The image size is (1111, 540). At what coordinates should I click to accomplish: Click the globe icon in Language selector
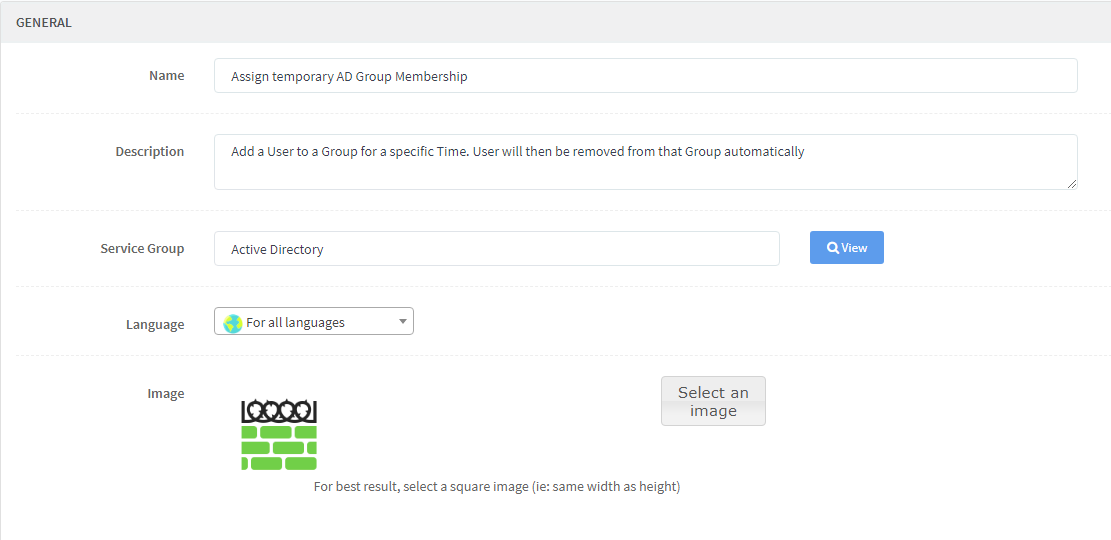[232, 323]
